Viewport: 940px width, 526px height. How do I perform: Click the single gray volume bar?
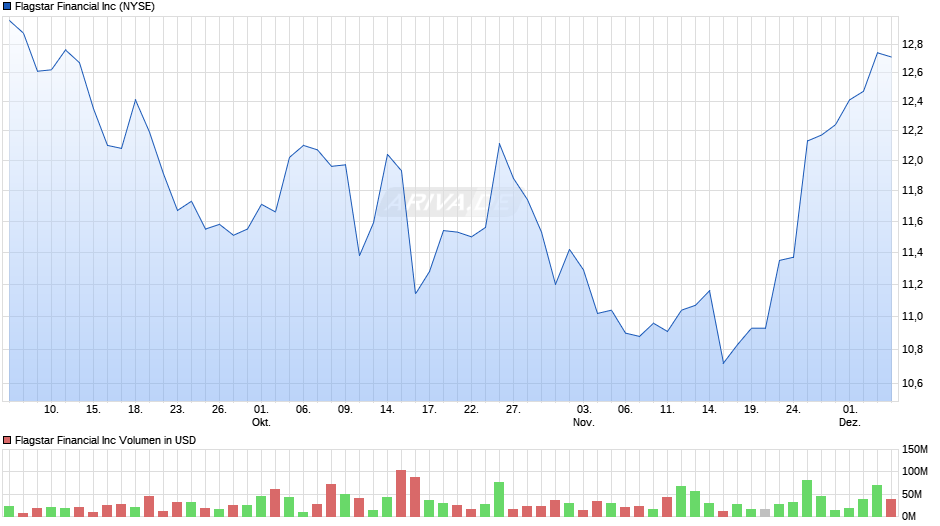765,513
